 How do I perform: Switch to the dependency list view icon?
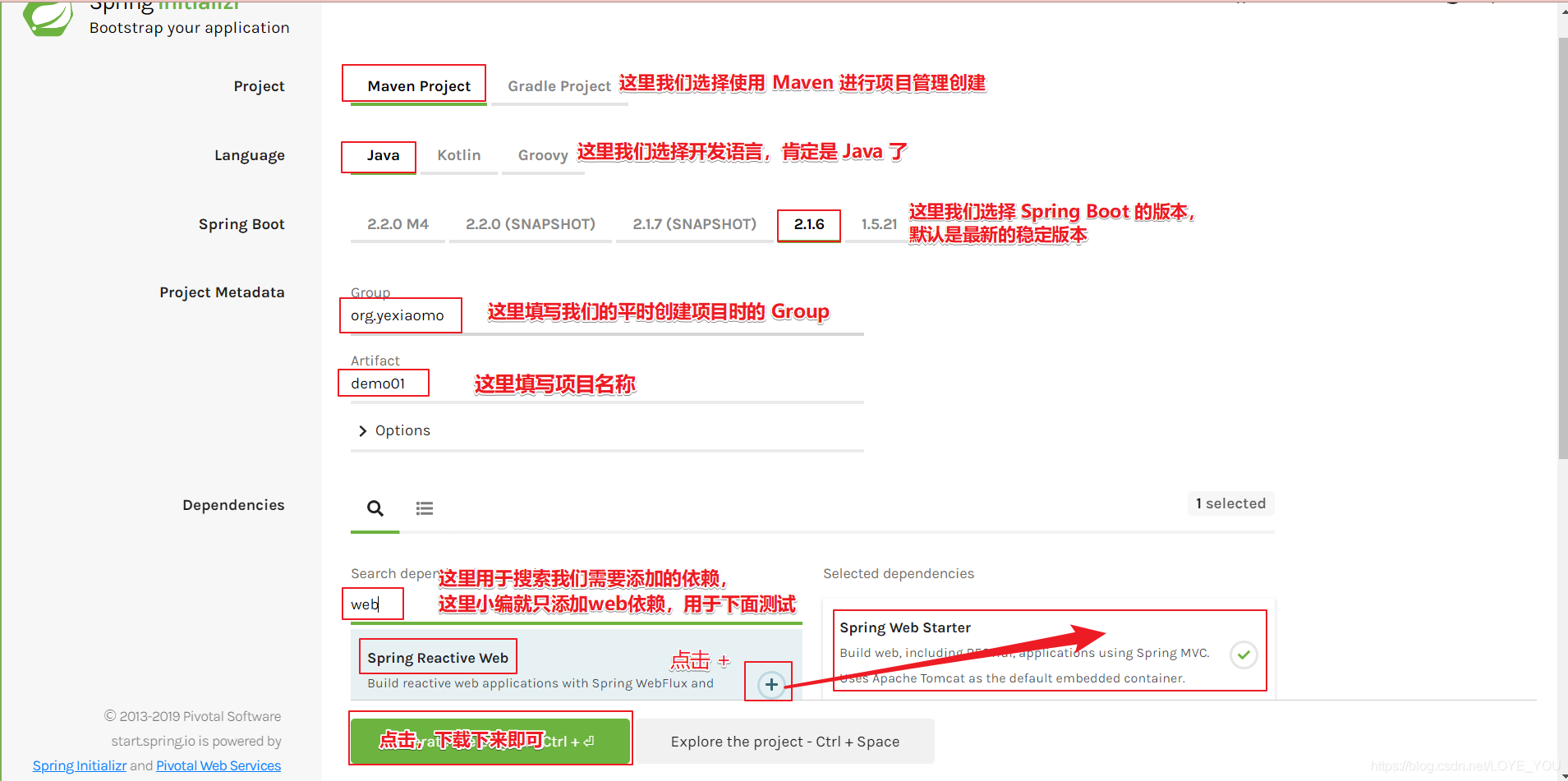tap(425, 508)
